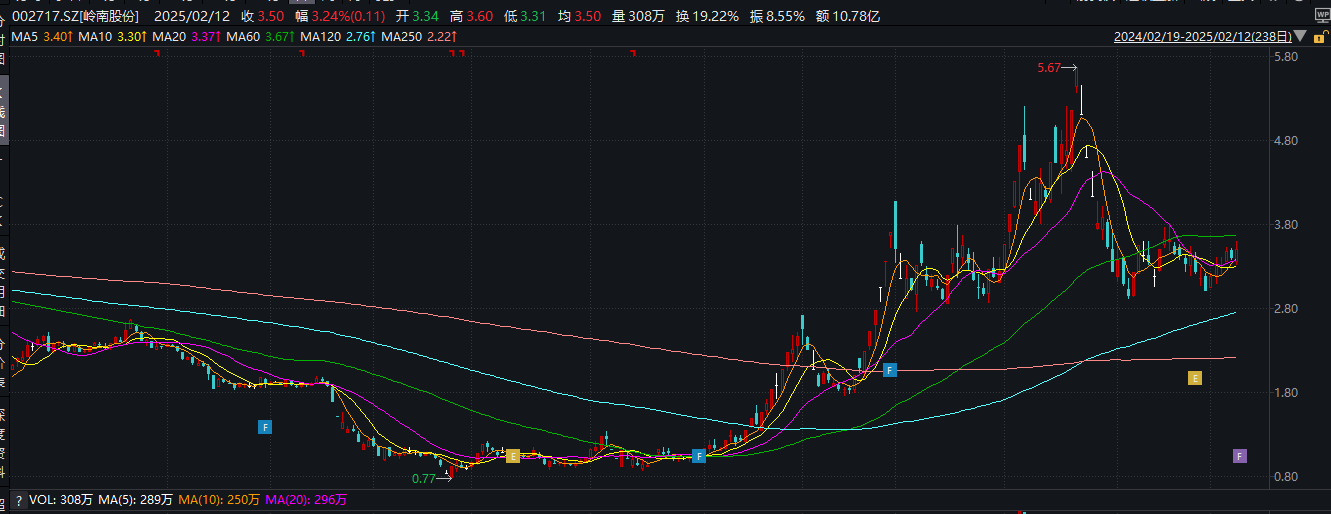This screenshot has height=514, width=1331.
Task: Click the 5.67 high price marker
Action: click(x=1049, y=68)
